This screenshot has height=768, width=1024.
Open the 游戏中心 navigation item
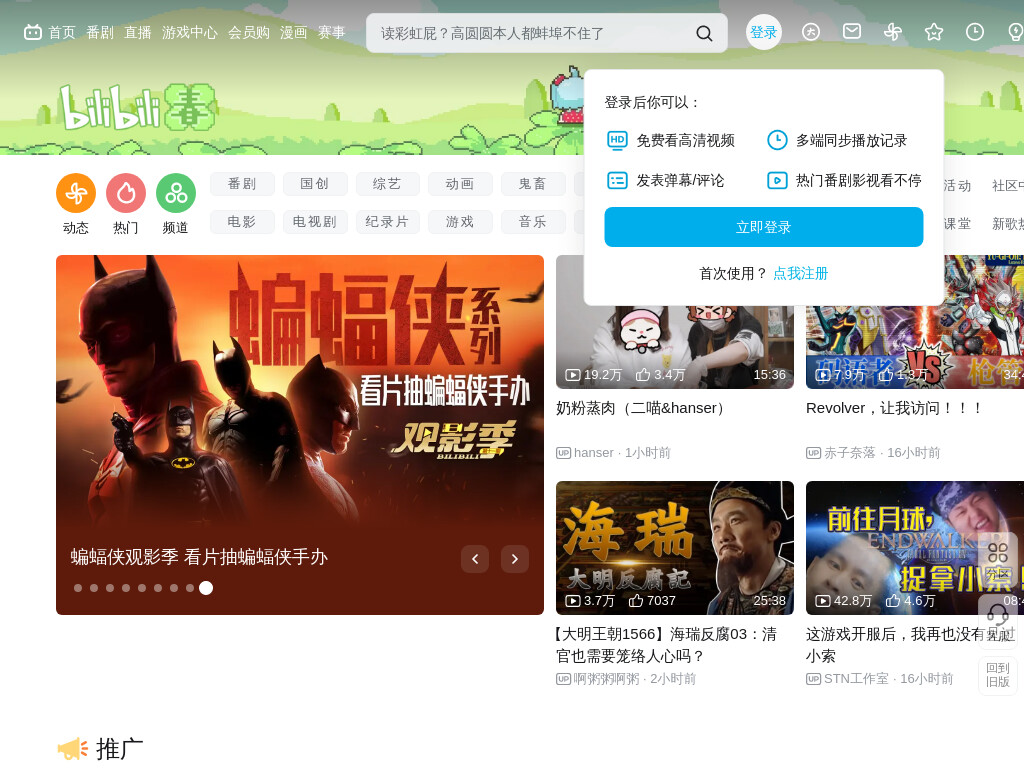coord(189,33)
